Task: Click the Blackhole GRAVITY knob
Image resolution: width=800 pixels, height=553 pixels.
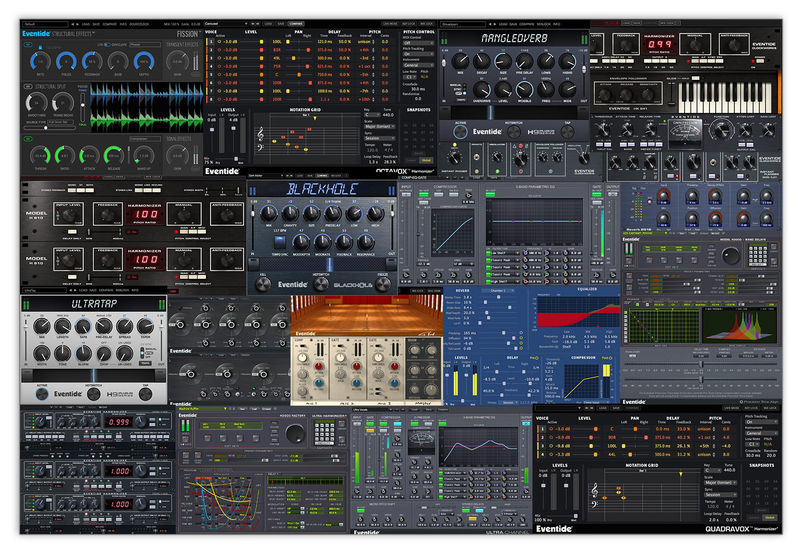Action: tap(290, 213)
